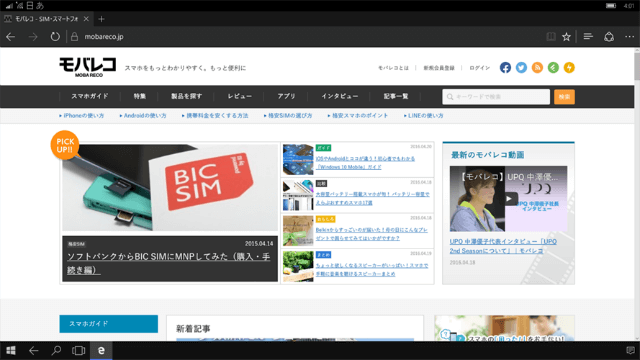
Task: Open the Windows 10 Mobile article thumbnail
Action: coord(298,160)
